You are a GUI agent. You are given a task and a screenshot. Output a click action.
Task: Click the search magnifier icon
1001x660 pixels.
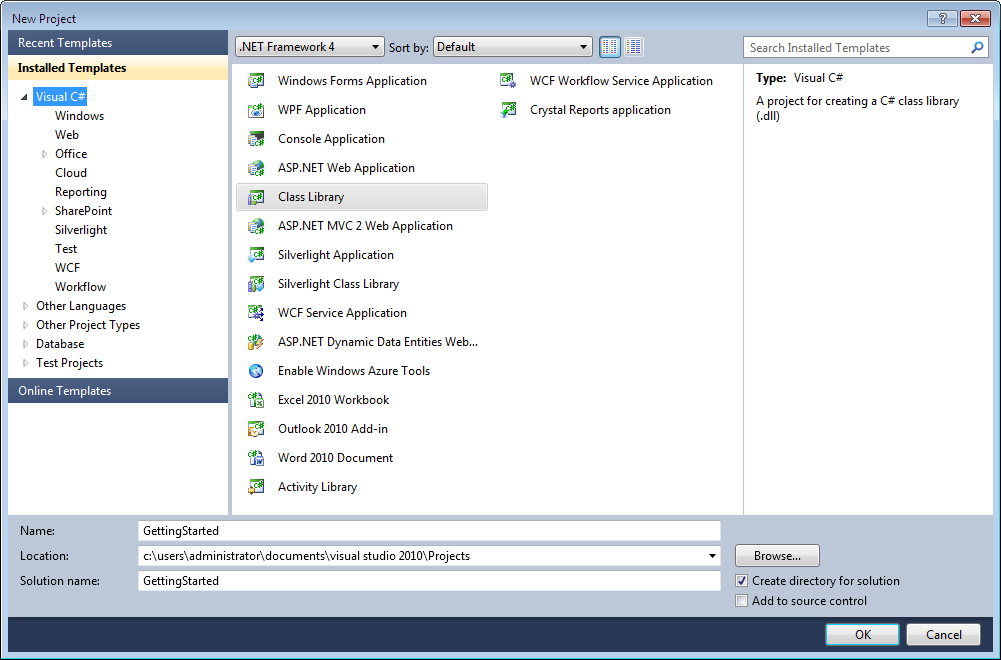pos(977,47)
